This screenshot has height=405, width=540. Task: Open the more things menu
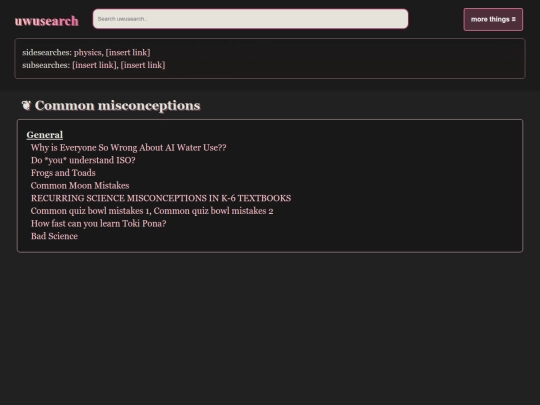coord(493,20)
